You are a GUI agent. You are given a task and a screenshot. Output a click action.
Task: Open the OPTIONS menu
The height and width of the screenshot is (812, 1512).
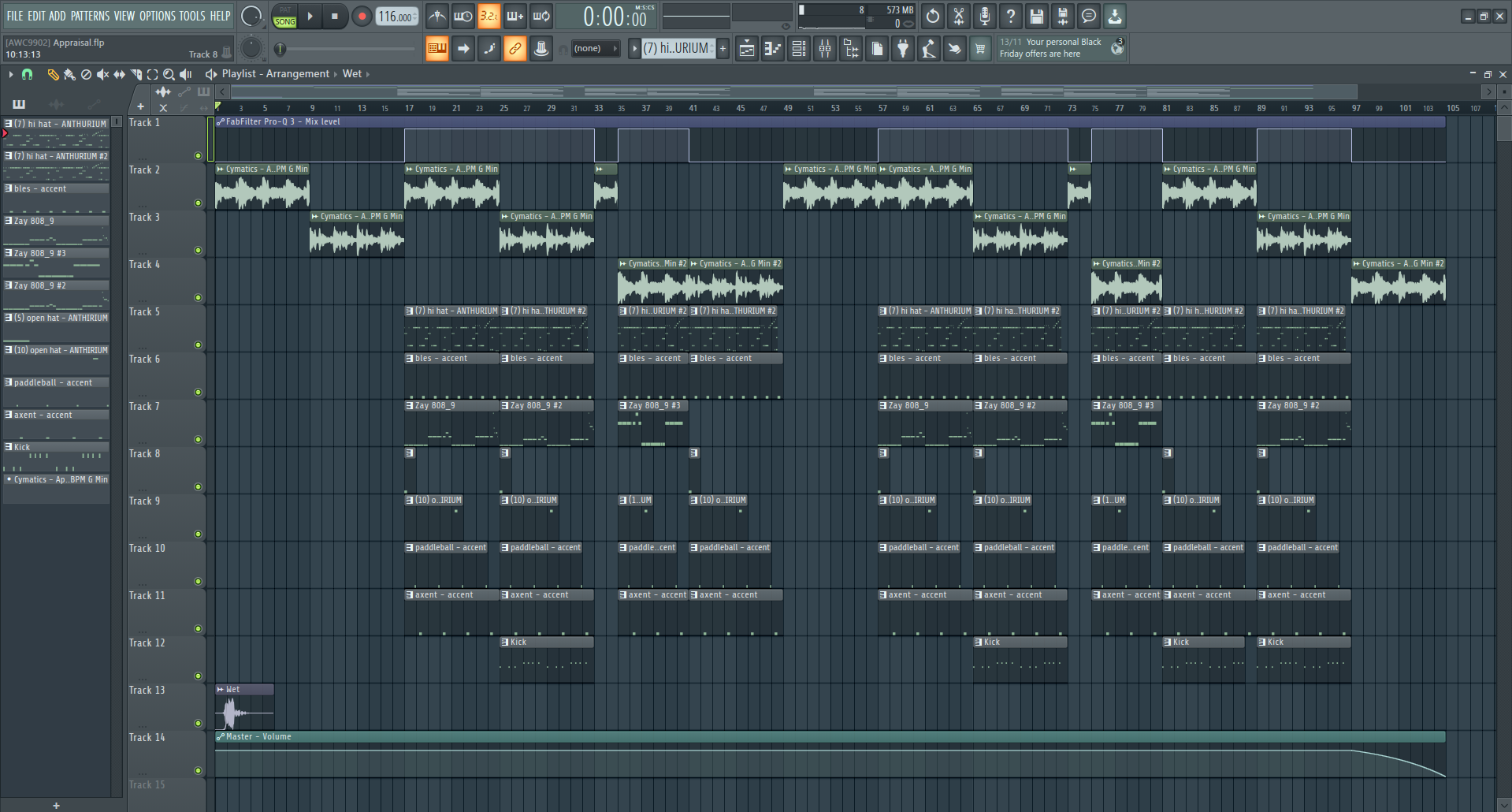[158, 16]
